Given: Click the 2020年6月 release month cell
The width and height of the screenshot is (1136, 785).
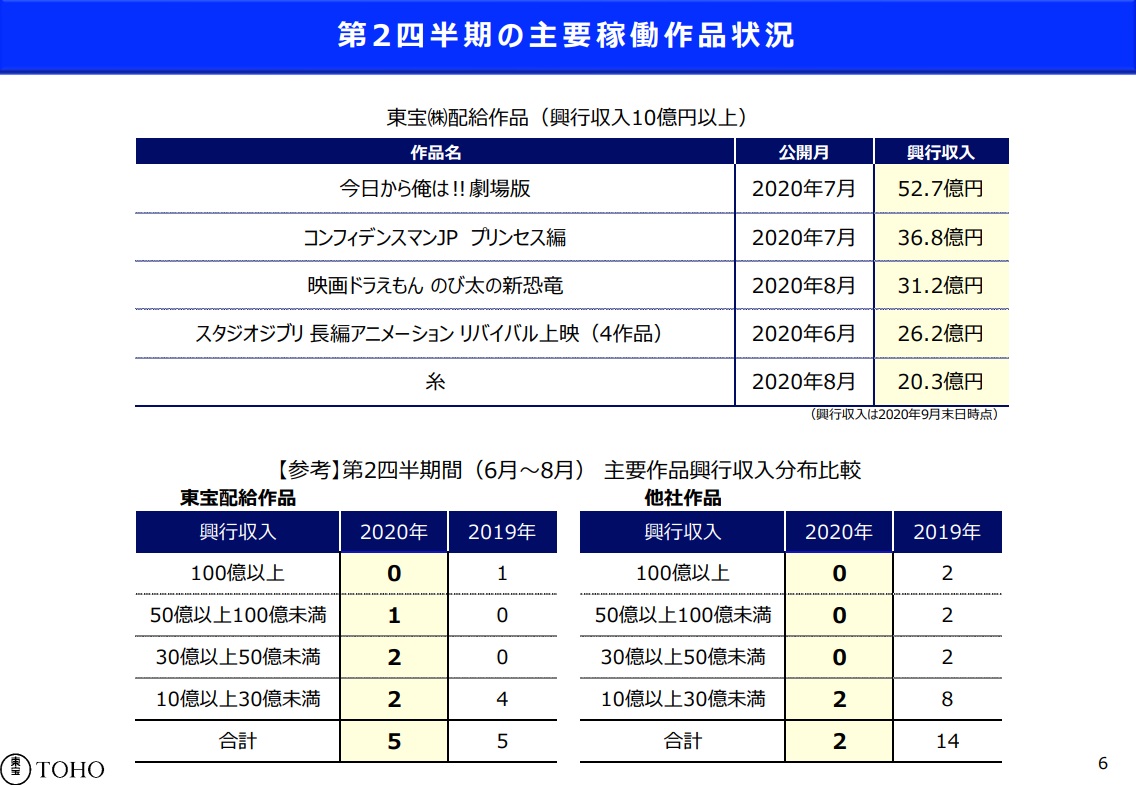Looking at the screenshot, I should tap(803, 333).
